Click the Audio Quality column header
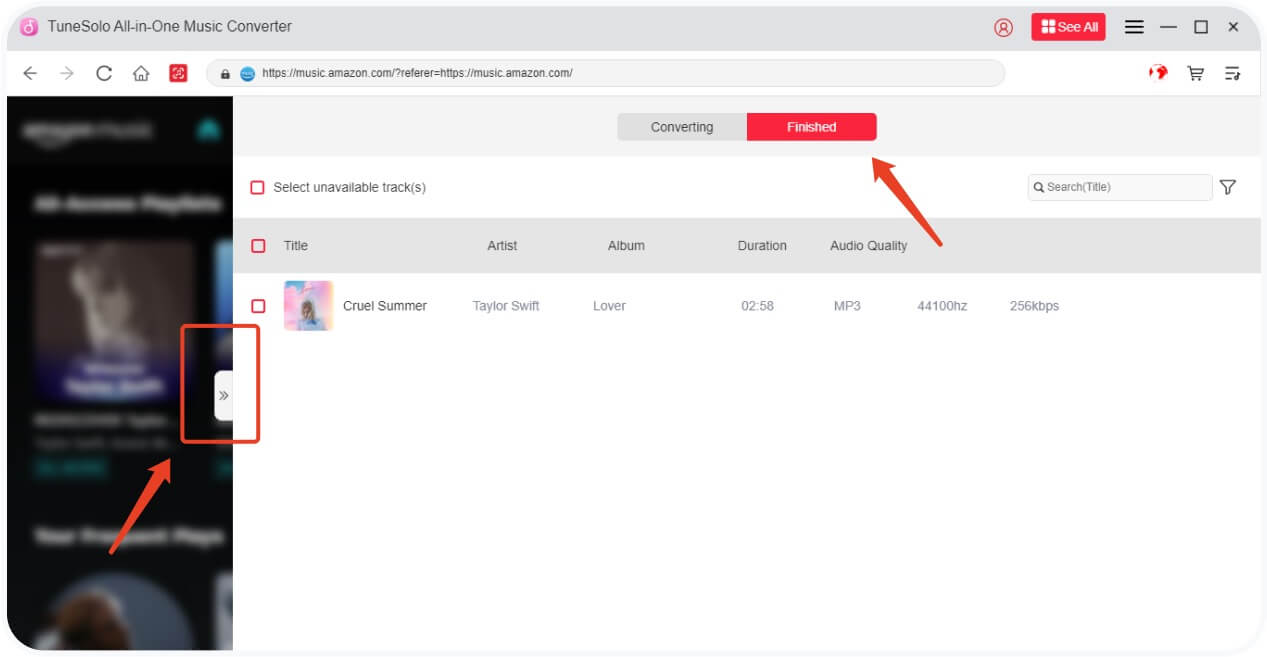Viewport: 1267px width, 657px height. [869, 245]
